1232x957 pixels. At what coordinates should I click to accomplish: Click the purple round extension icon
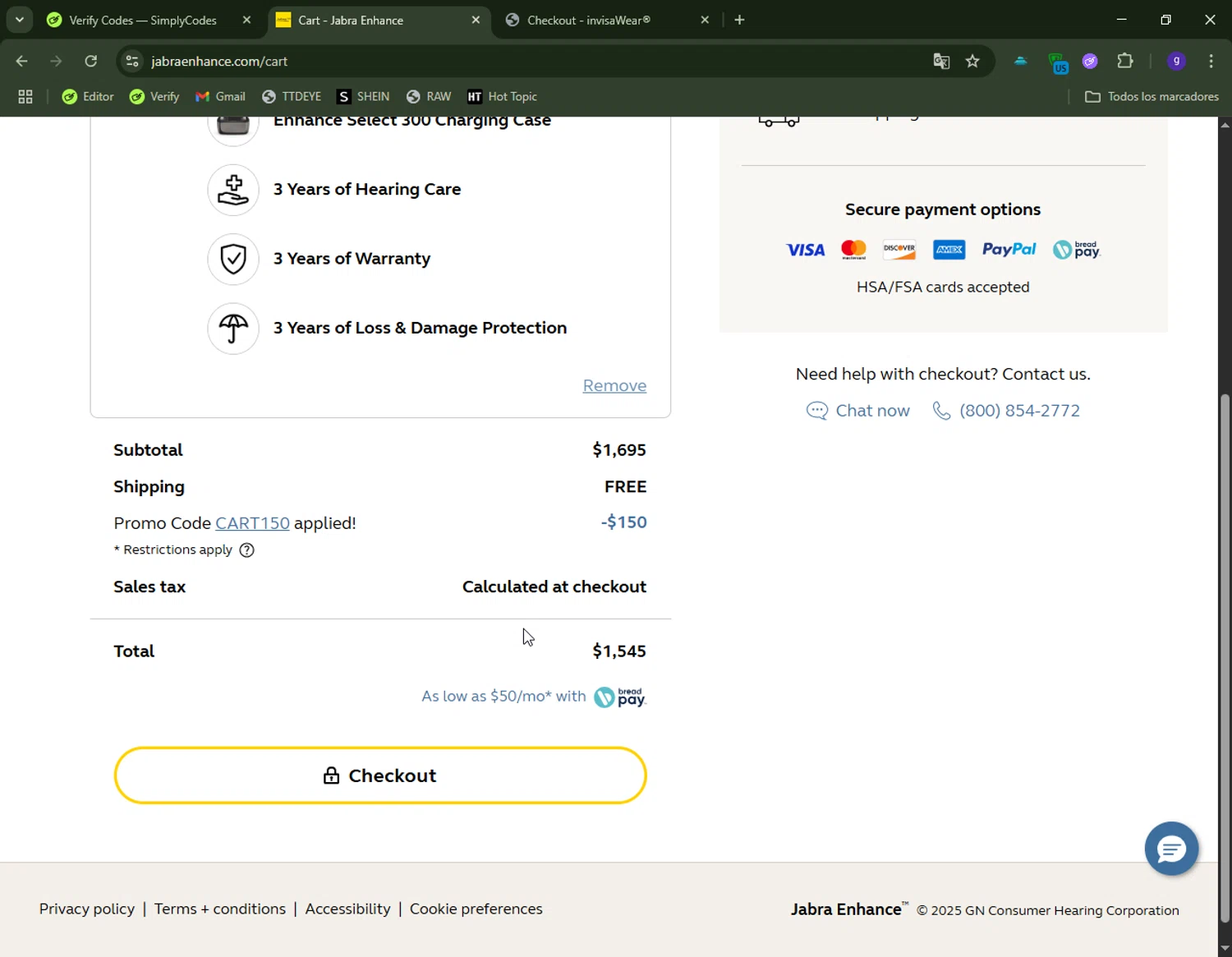click(1090, 61)
